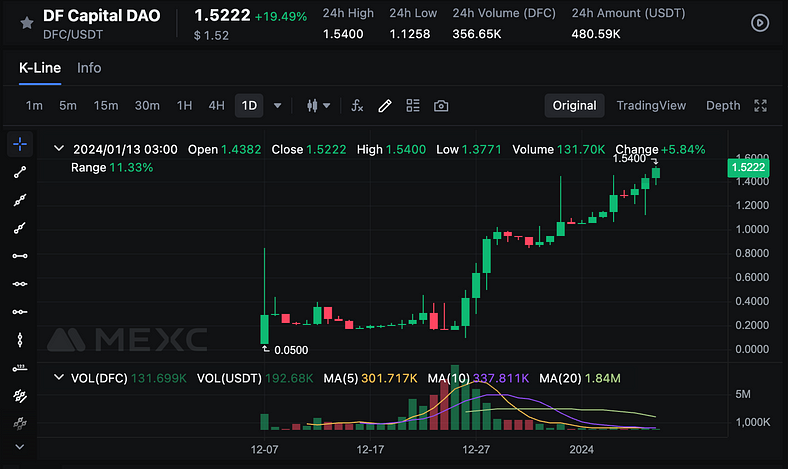
Task: Click the MA(10) value 337.811K
Action: click(x=501, y=378)
